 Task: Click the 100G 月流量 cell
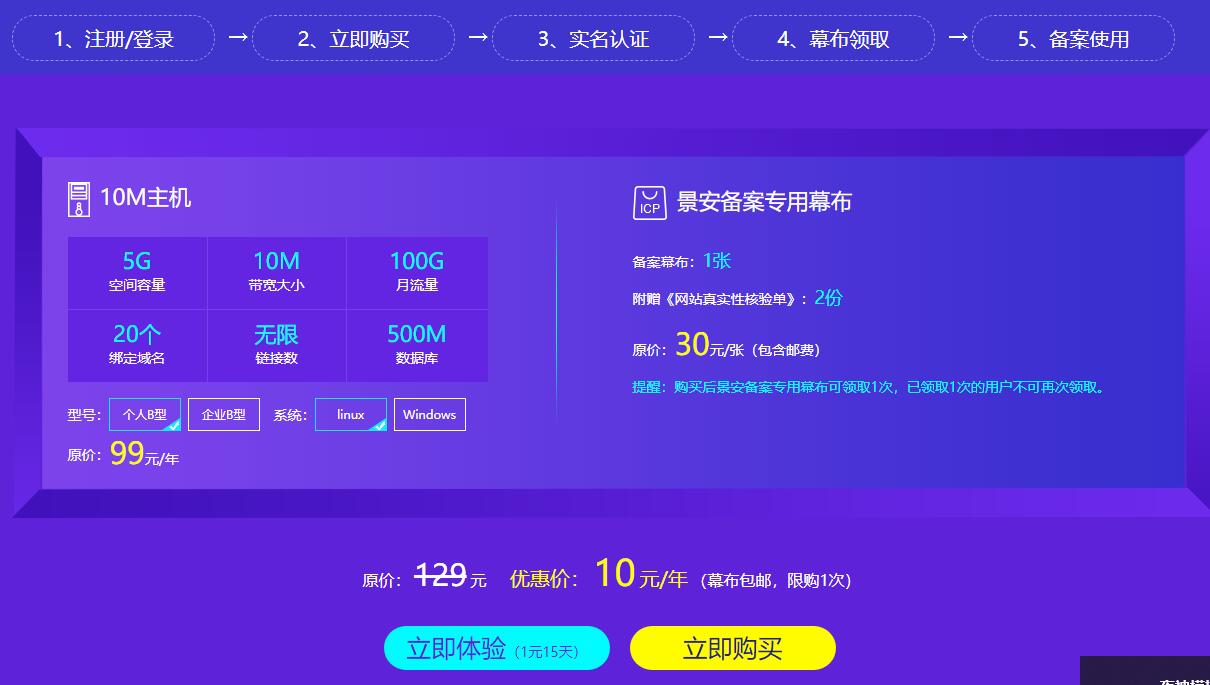click(417, 272)
